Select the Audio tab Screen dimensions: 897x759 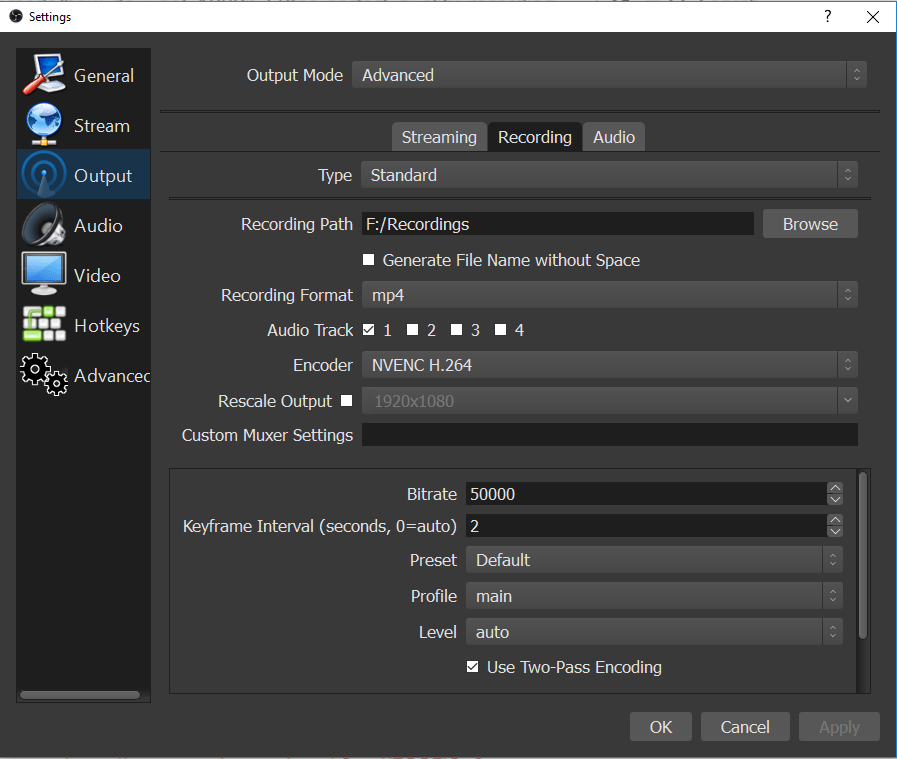pyautogui.click(x=613, y=136)
